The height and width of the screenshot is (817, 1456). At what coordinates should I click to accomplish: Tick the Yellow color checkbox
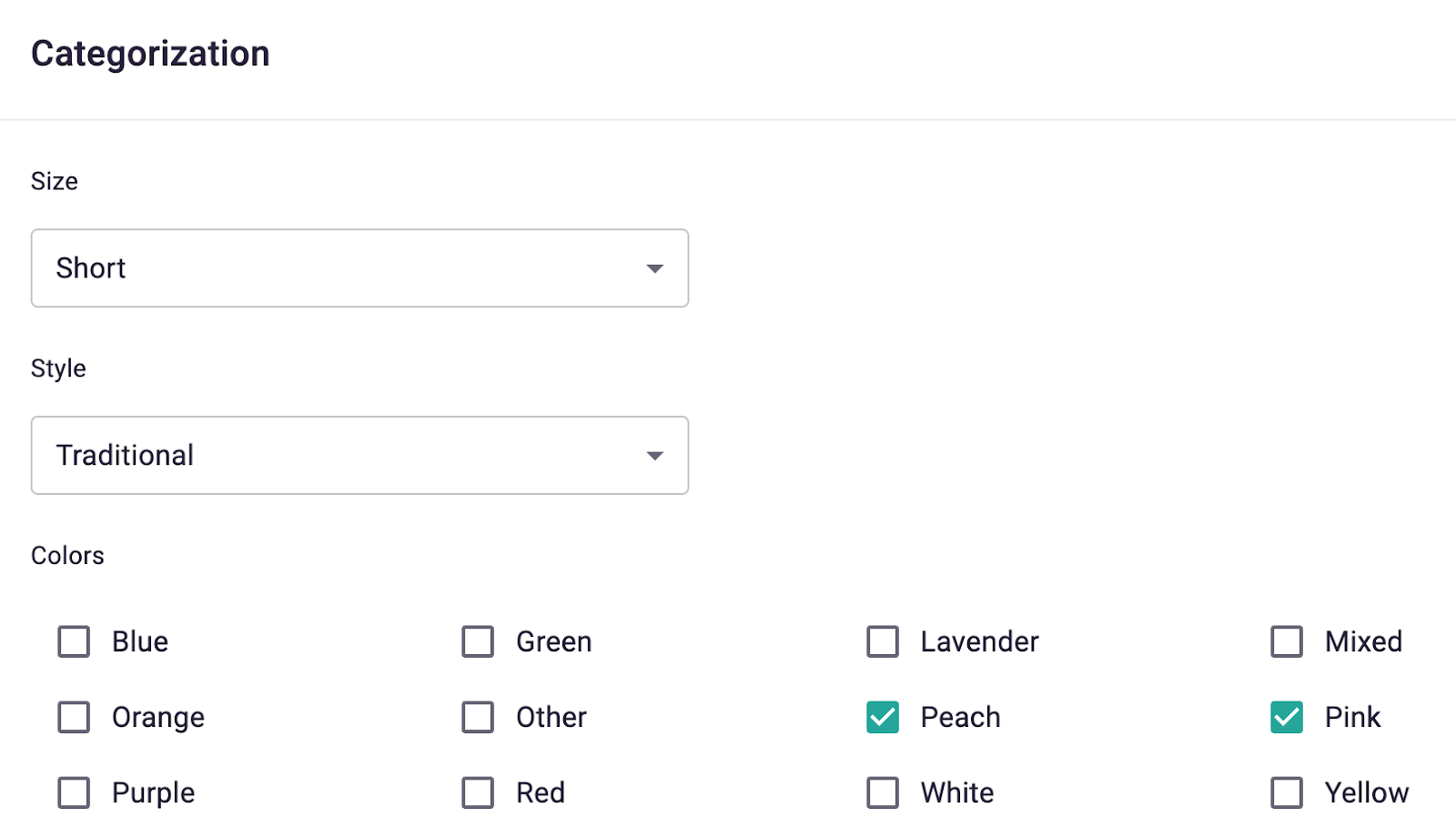click(x=1287, y=792)
